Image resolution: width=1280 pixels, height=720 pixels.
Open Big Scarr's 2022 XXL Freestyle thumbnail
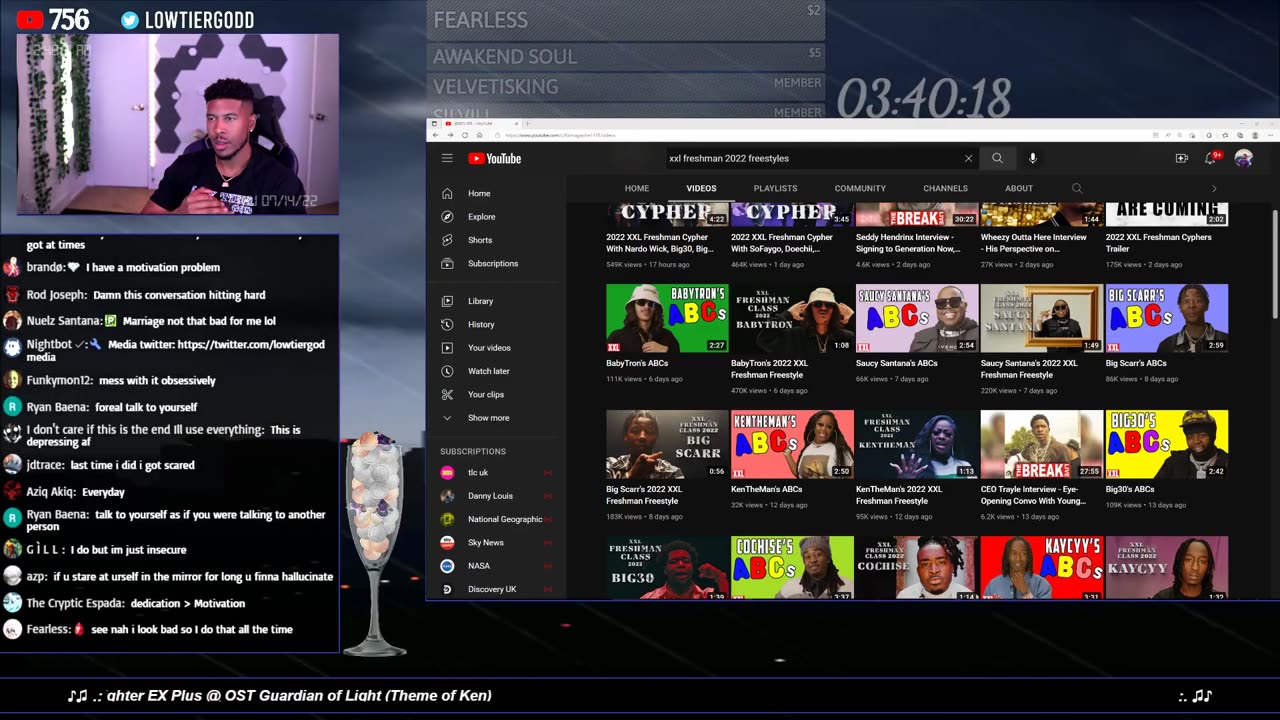(x=667, y=444)
